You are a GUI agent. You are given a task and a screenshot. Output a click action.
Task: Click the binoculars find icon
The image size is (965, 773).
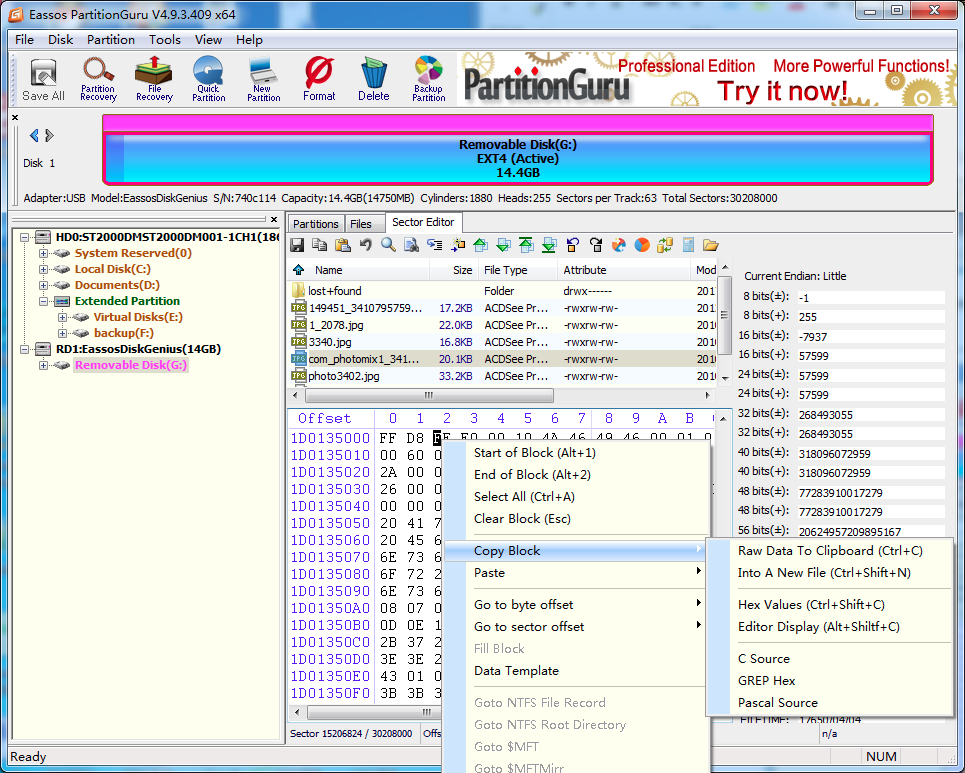pyautogui.click(x=411, y=245)
